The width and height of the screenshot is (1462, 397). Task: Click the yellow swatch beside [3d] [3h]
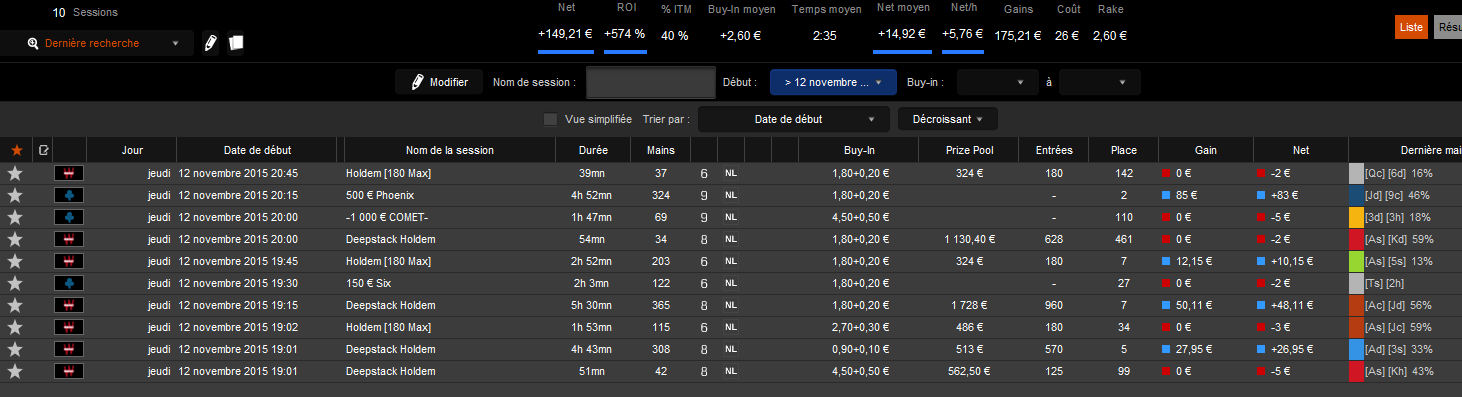click(1356, 217)
